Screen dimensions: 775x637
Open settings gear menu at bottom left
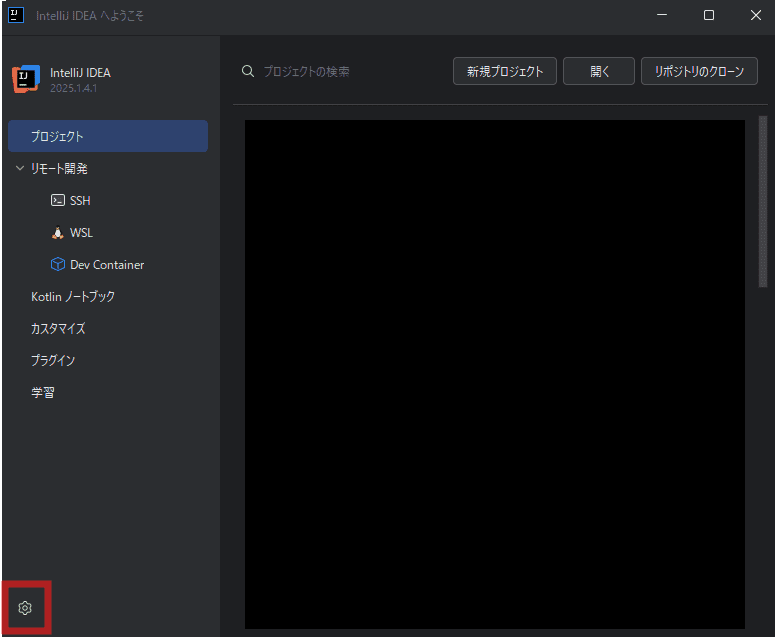[x=25, y=608]
